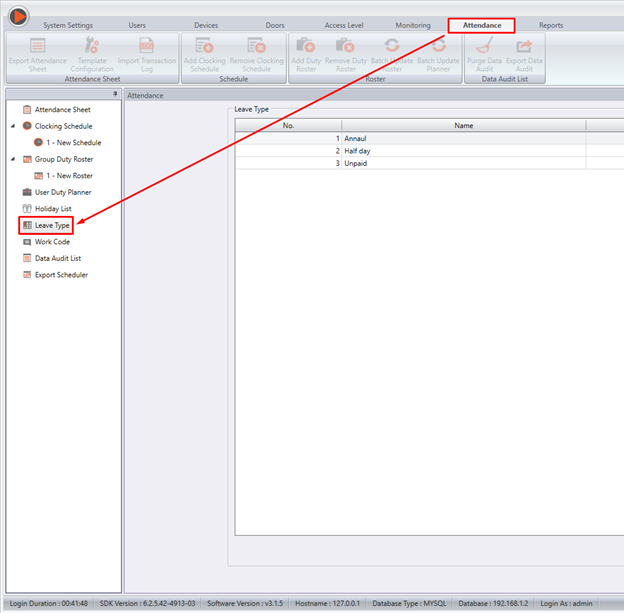Sort by the Name column header
This screenshot has width=624, height=613.
464,125
